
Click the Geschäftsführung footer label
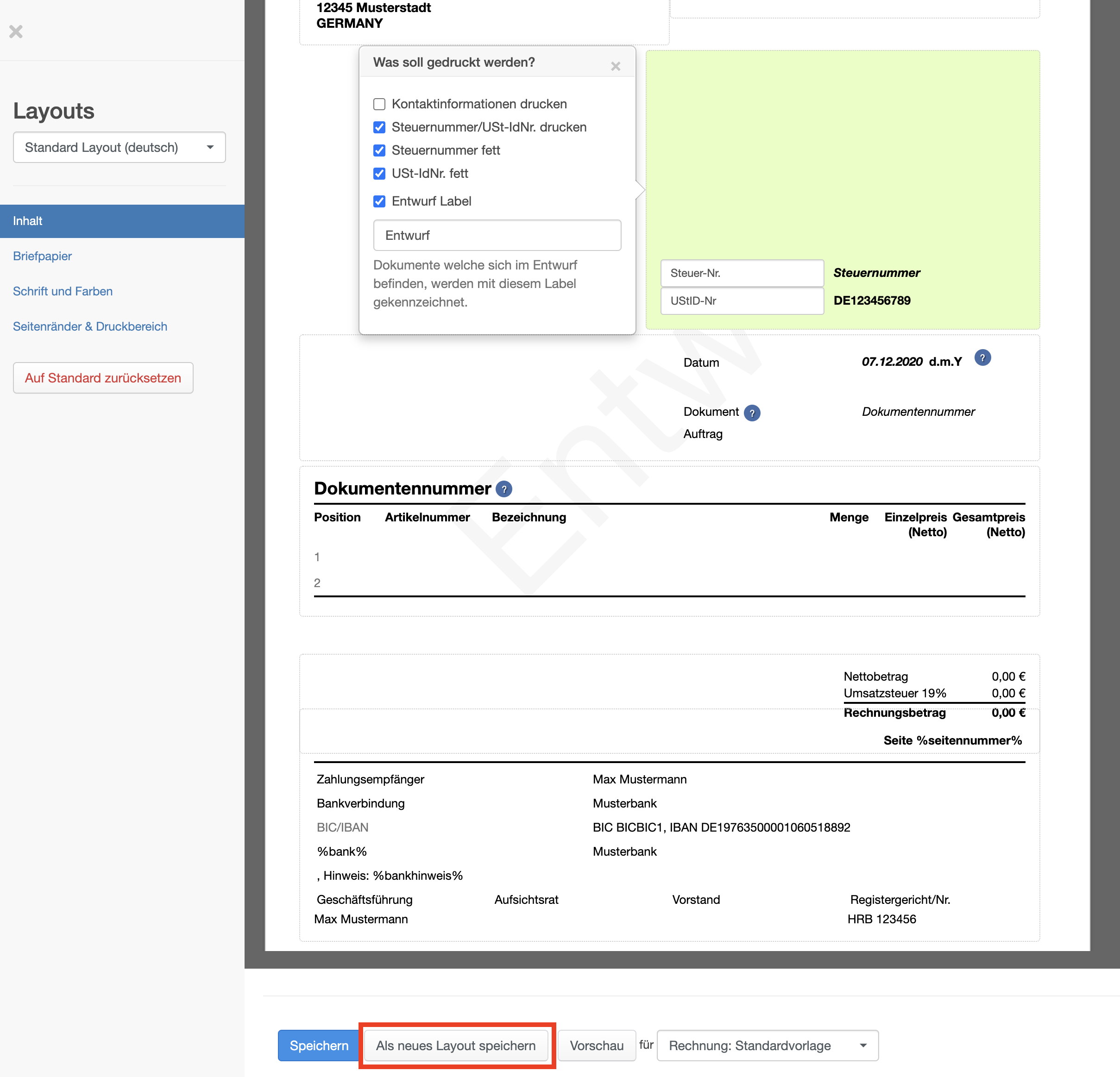(x=365, y=899)
